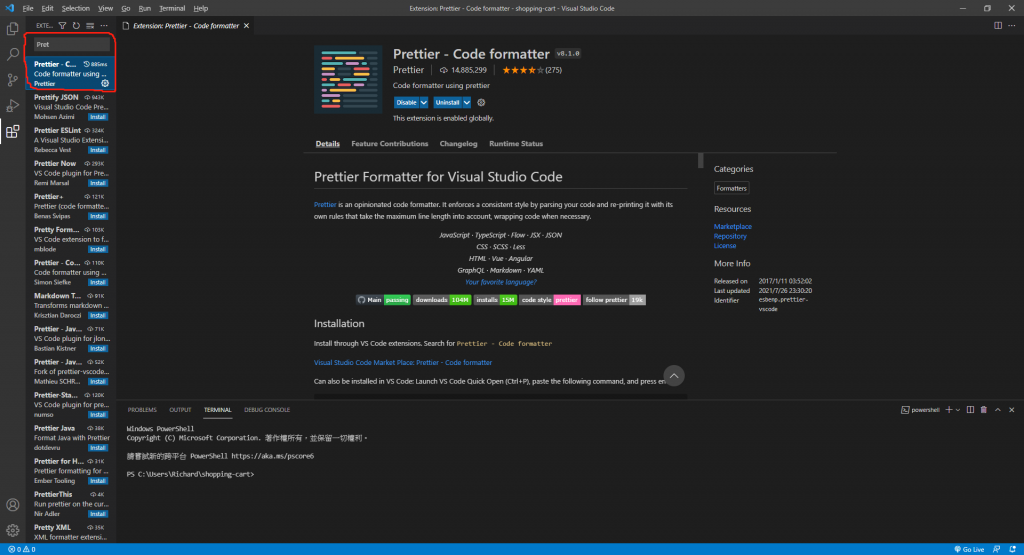Open the Accounts menu icon

click(12, 505)
